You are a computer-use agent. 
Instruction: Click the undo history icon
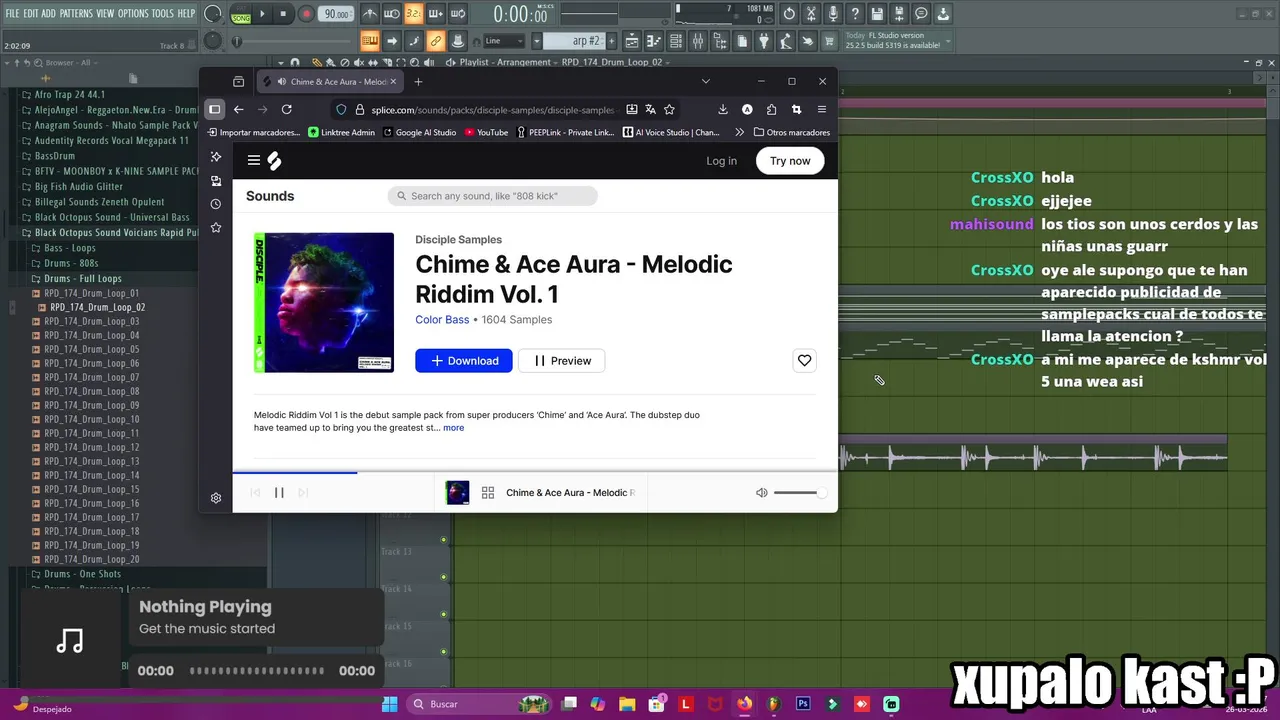pyautogui.click(x=789, y=14)
